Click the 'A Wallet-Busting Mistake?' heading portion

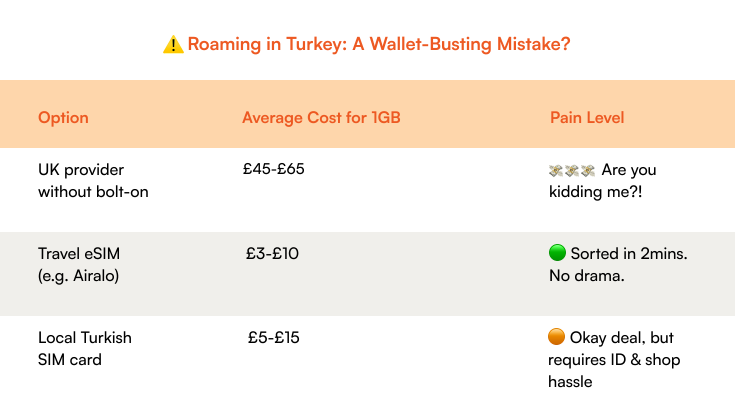pyautogui.click(x=468, y=45)
